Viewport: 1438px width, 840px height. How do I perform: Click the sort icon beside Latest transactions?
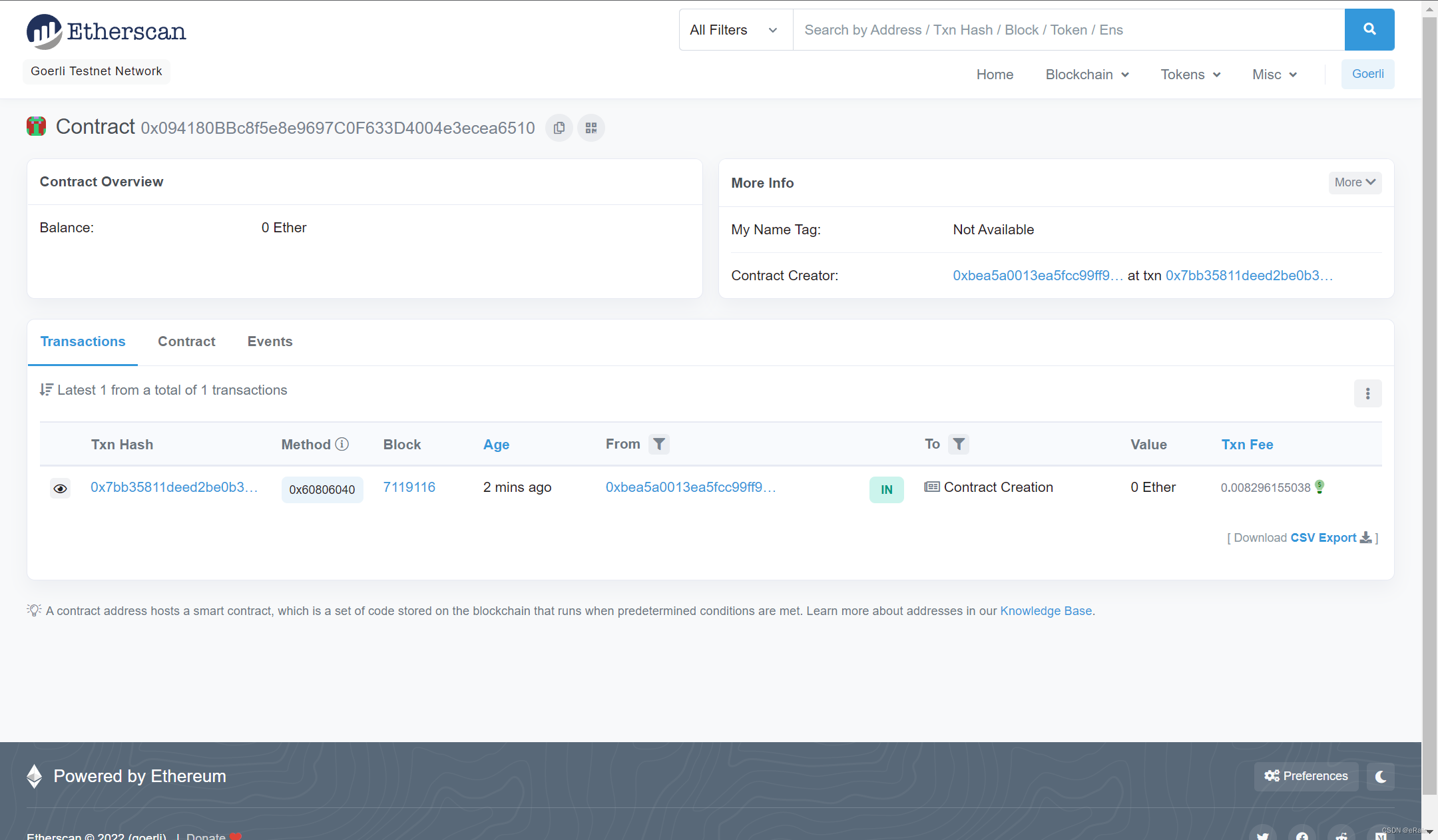(46, 390)
